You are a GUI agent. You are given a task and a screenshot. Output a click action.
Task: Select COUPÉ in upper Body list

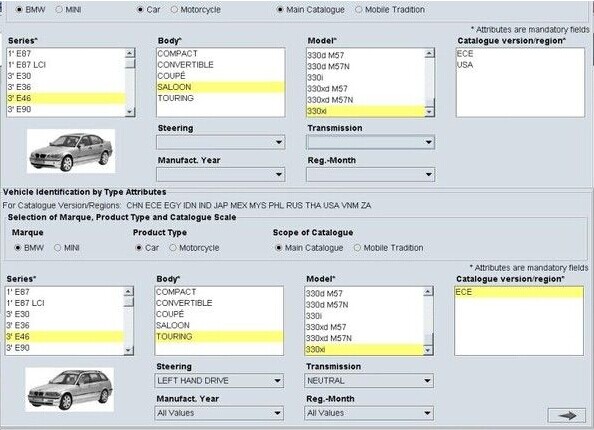point(220,76)
